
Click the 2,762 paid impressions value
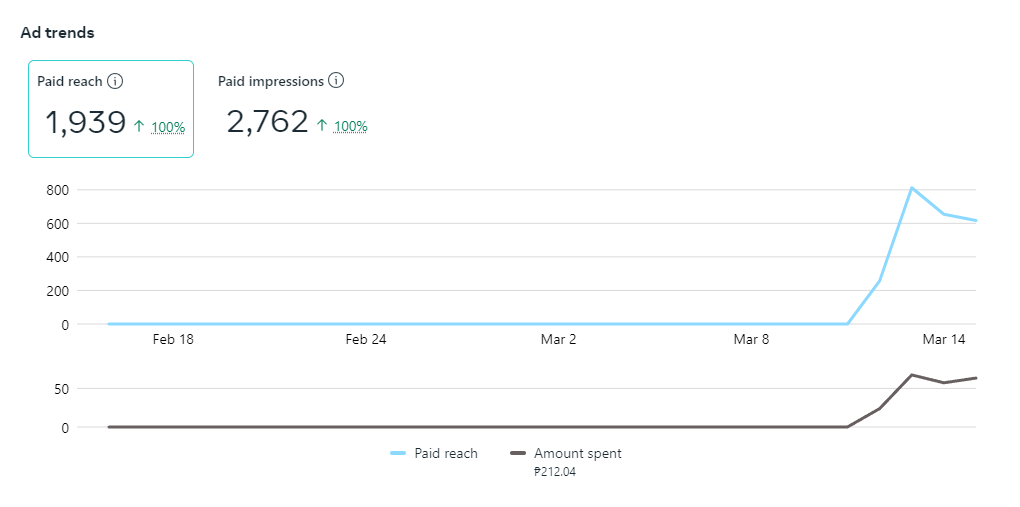(x=267, y=123)
